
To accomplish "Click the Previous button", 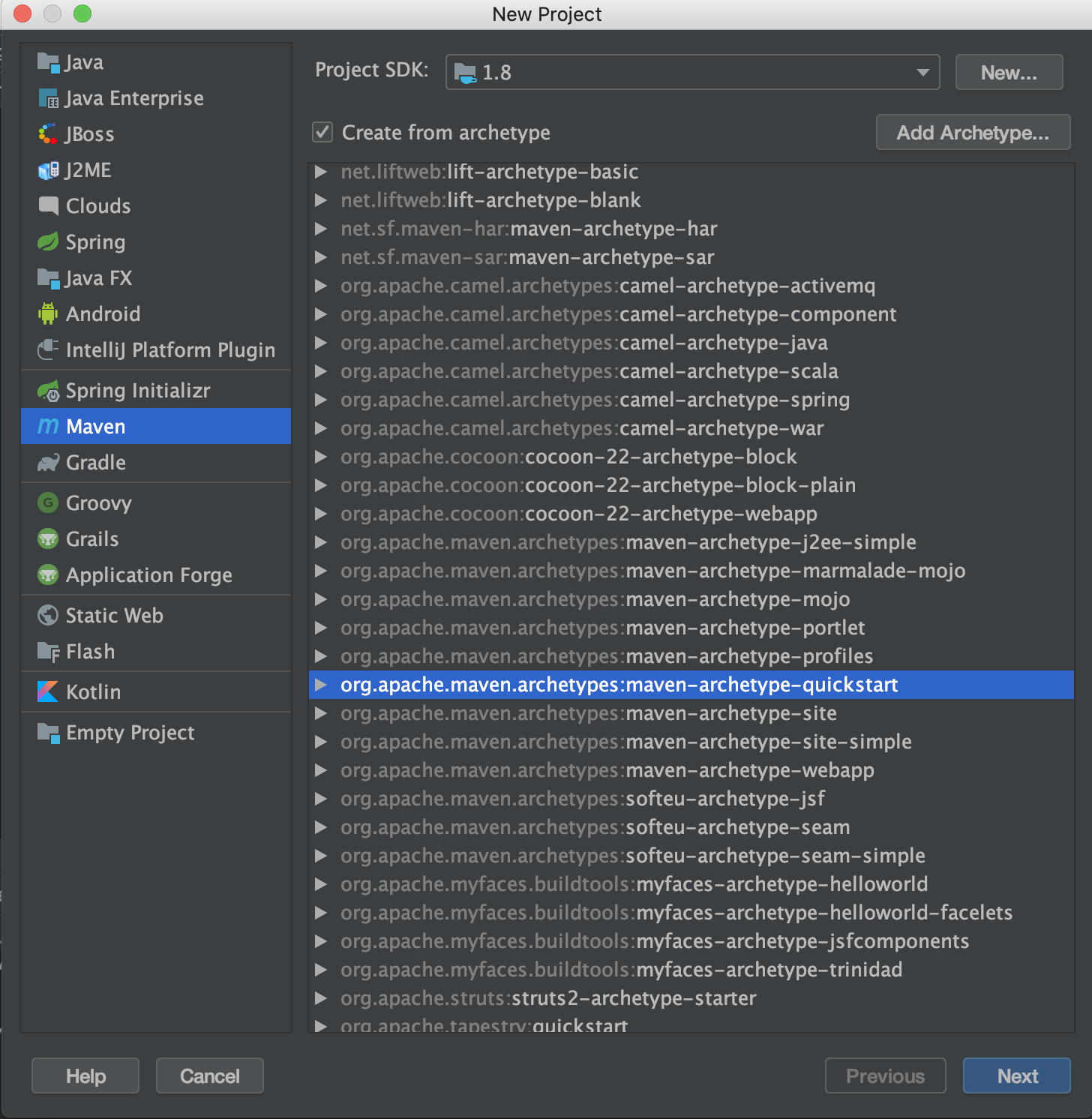I will point(885,1075).
